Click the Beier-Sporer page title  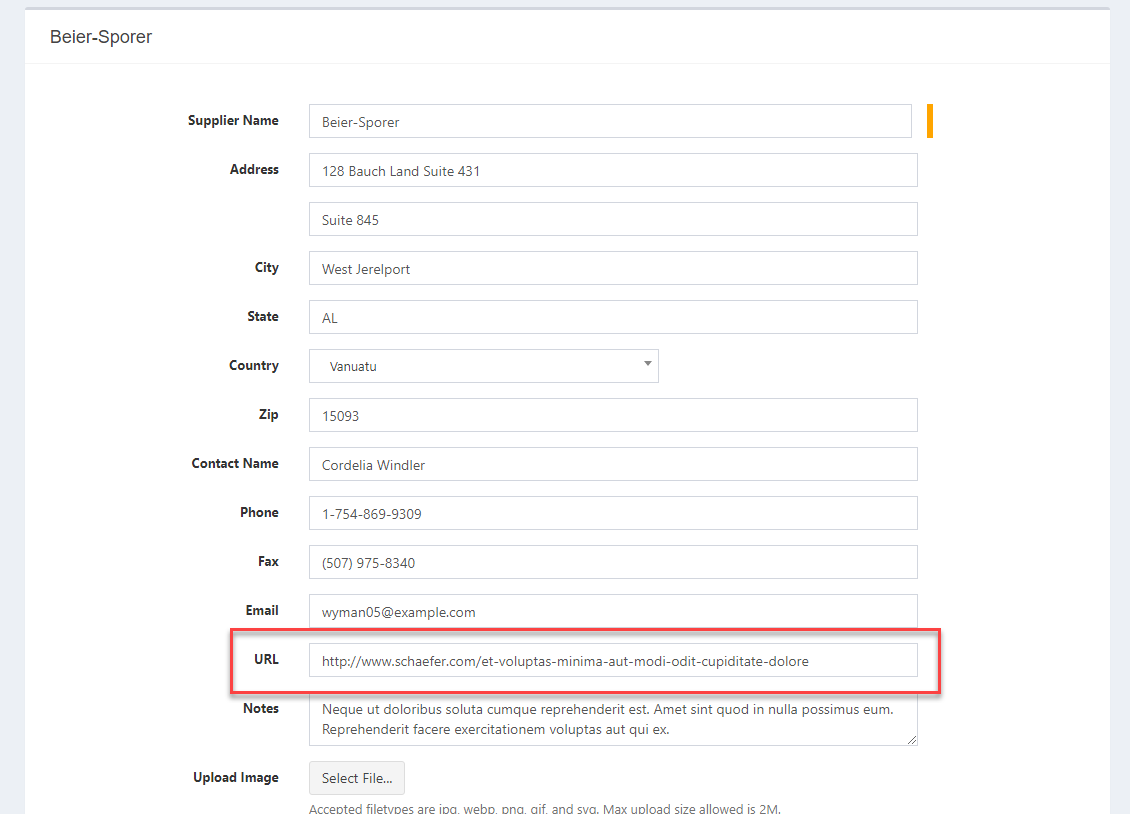(x=100, y=36)
